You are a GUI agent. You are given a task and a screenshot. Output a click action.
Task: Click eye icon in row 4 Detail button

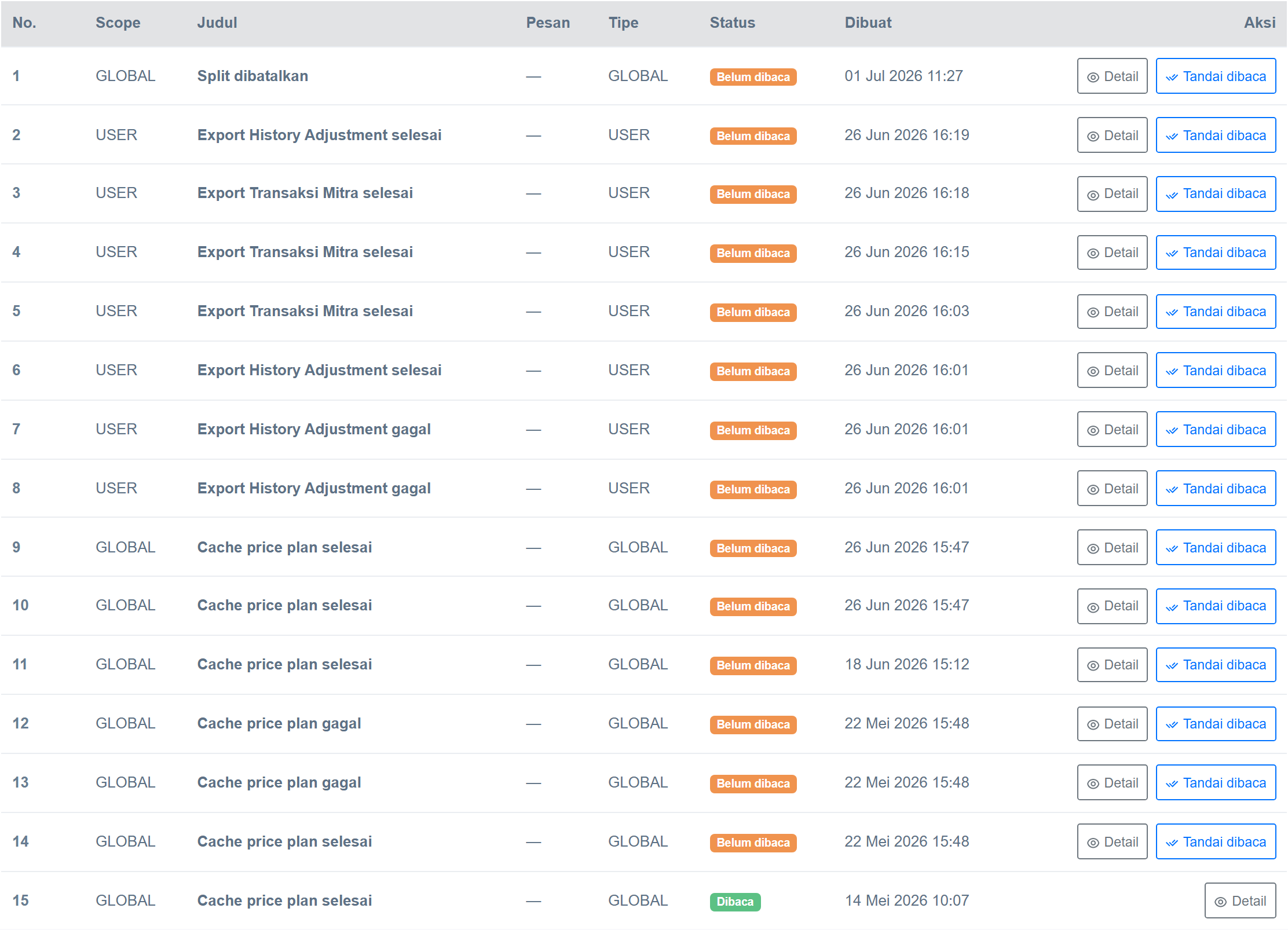click(1093, 253)
